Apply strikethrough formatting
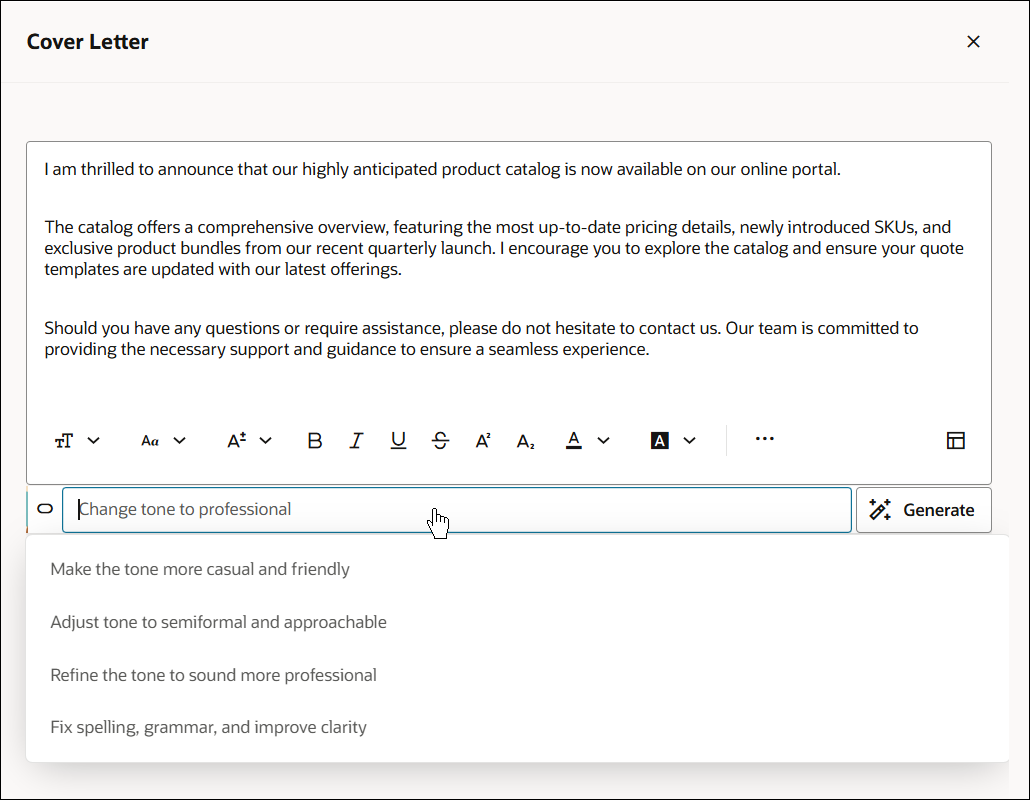This screenshot has height=800, width=1030. pyautogui.click(x=440, y=440)
